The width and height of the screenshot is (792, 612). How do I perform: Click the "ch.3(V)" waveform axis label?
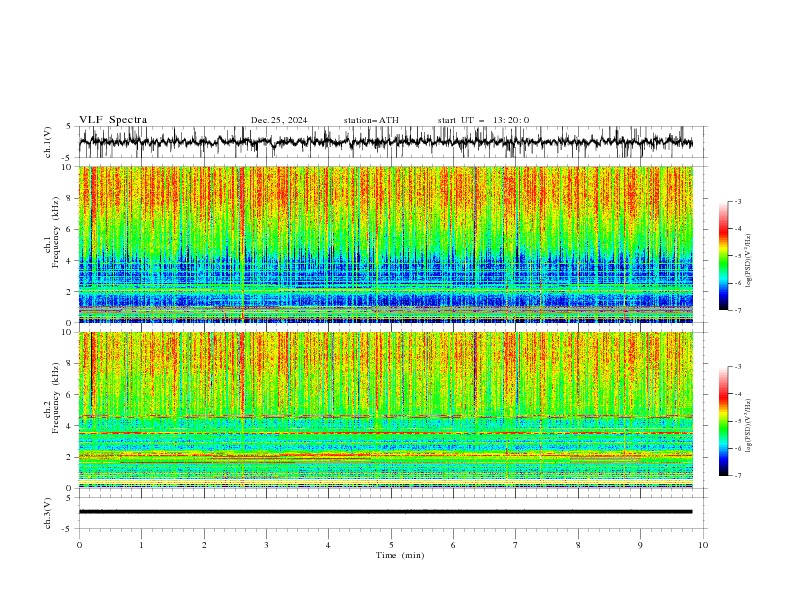coord(48,513)
